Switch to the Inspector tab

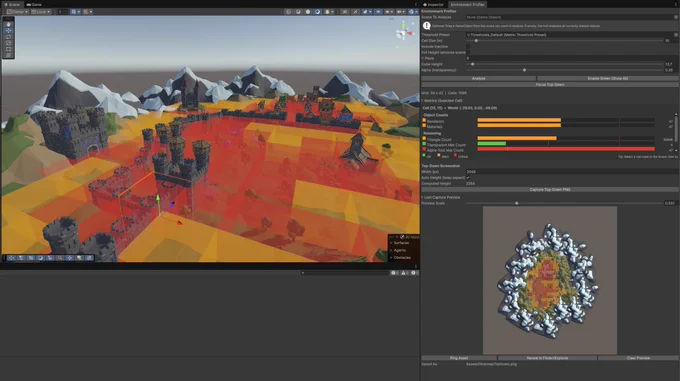pyautogui.click(x=434, y=4)
